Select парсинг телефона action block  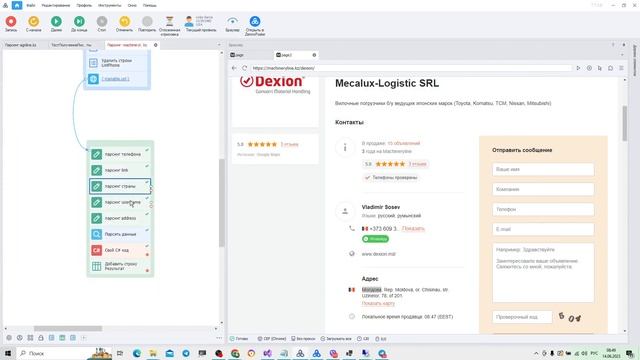(120, 154)
